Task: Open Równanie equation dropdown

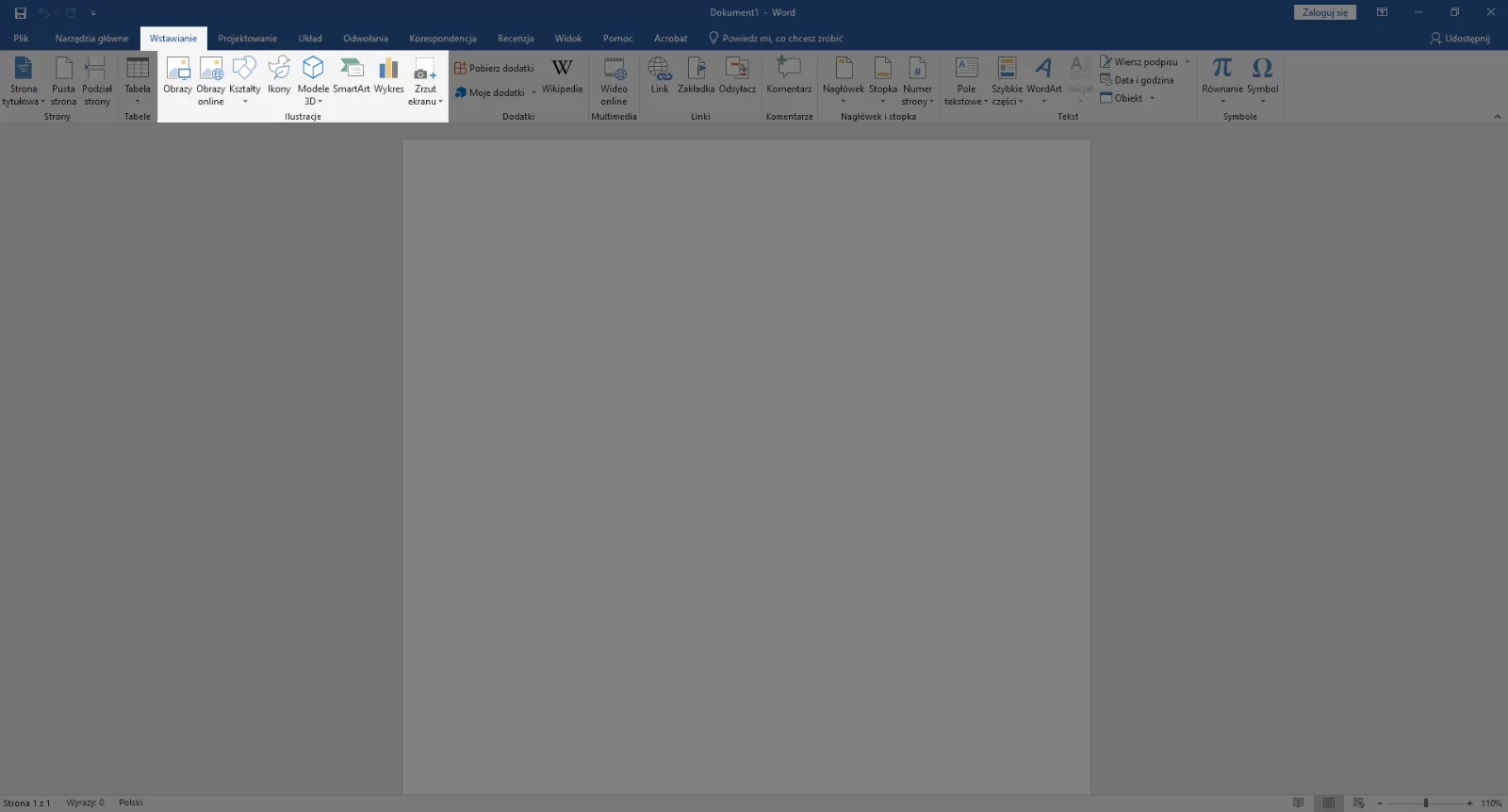Action: tap(1222, 80)
